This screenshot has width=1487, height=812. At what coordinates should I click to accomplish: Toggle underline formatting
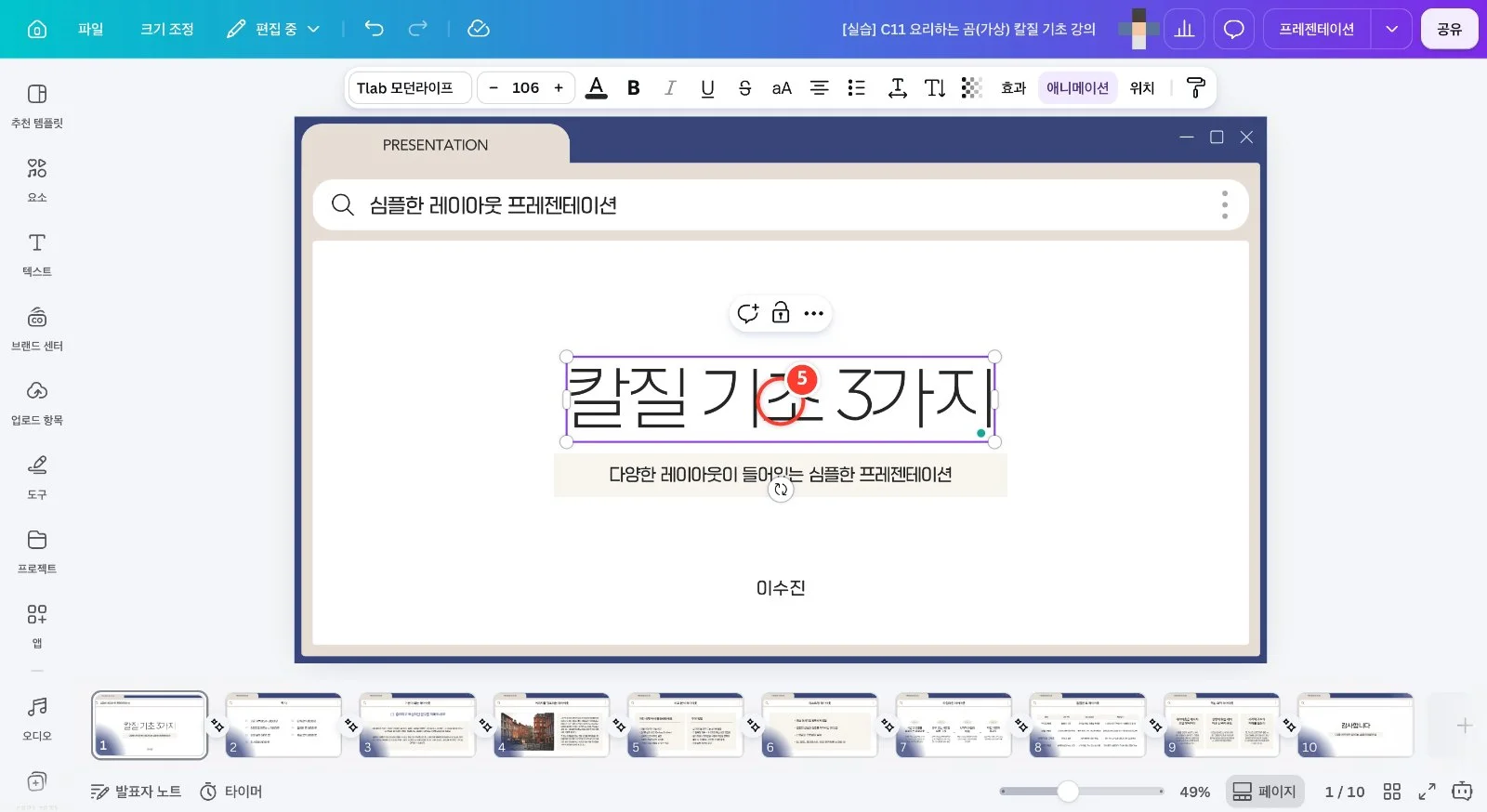(x=707, y=88)
